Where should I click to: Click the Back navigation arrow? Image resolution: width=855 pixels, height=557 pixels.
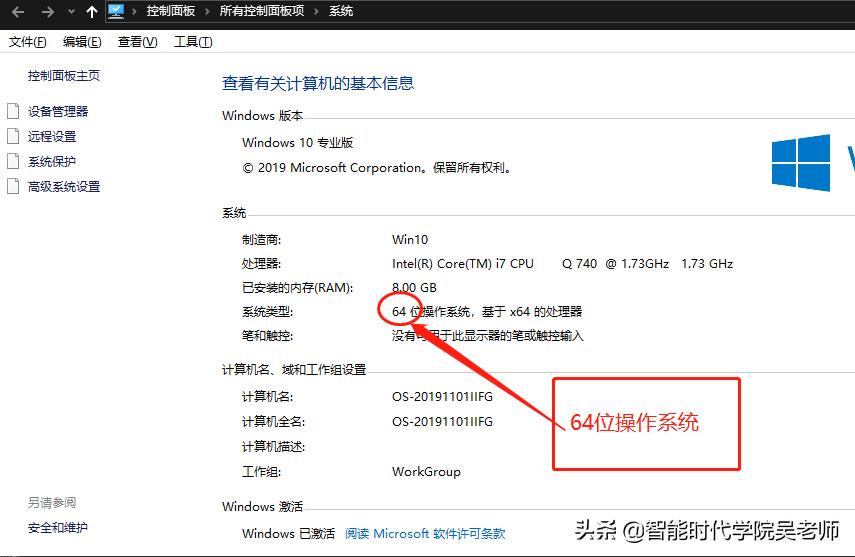click(x=18, y=11)
